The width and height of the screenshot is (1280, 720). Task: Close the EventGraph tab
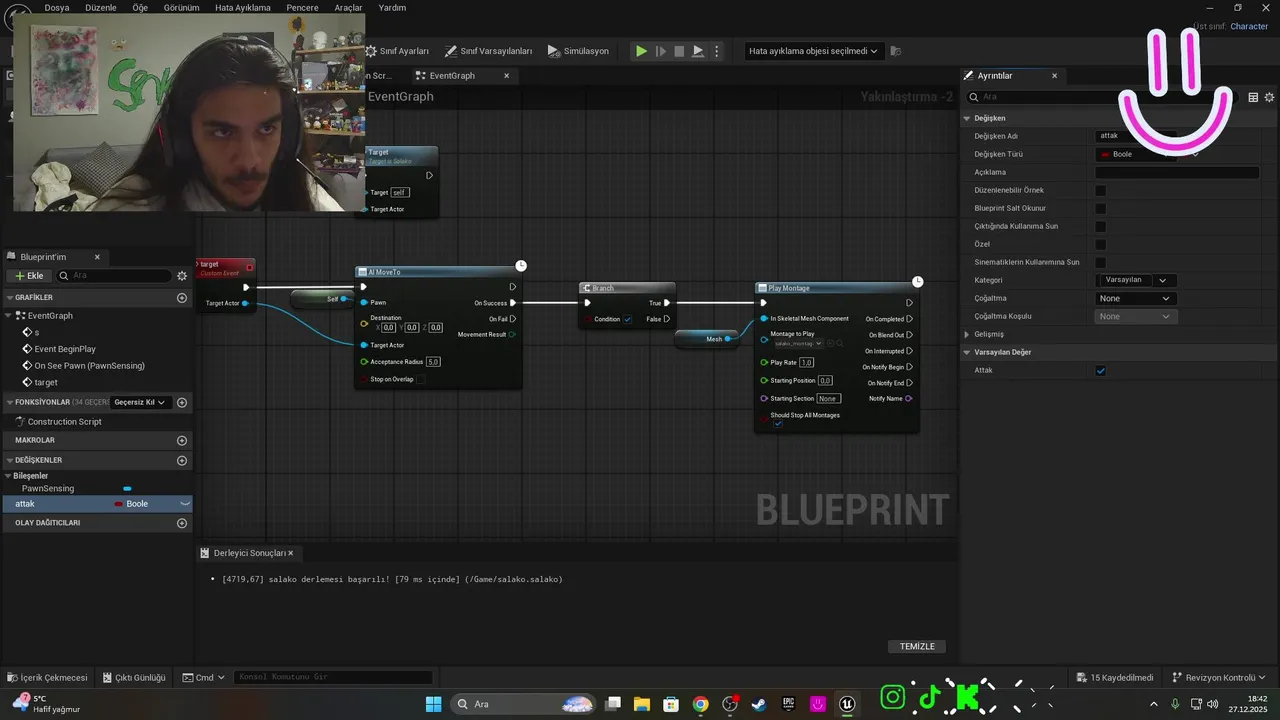(506, 76)
